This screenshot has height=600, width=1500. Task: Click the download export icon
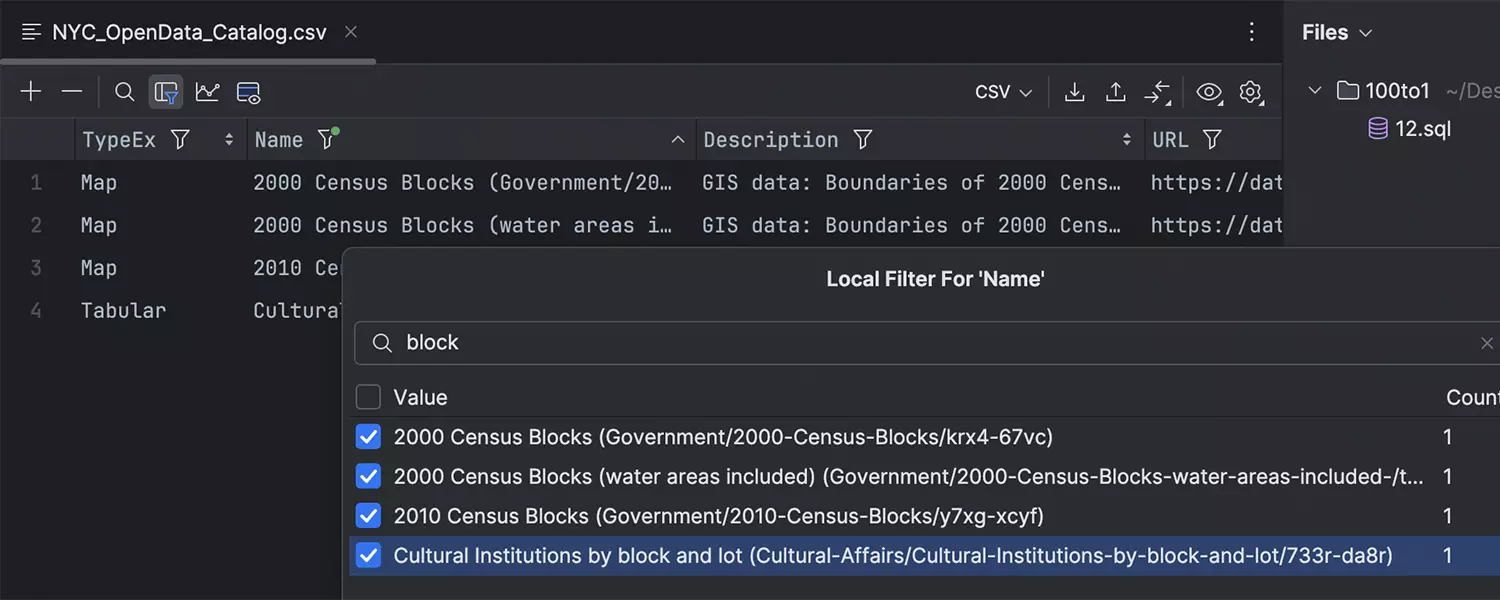(x=1074, y=92)
